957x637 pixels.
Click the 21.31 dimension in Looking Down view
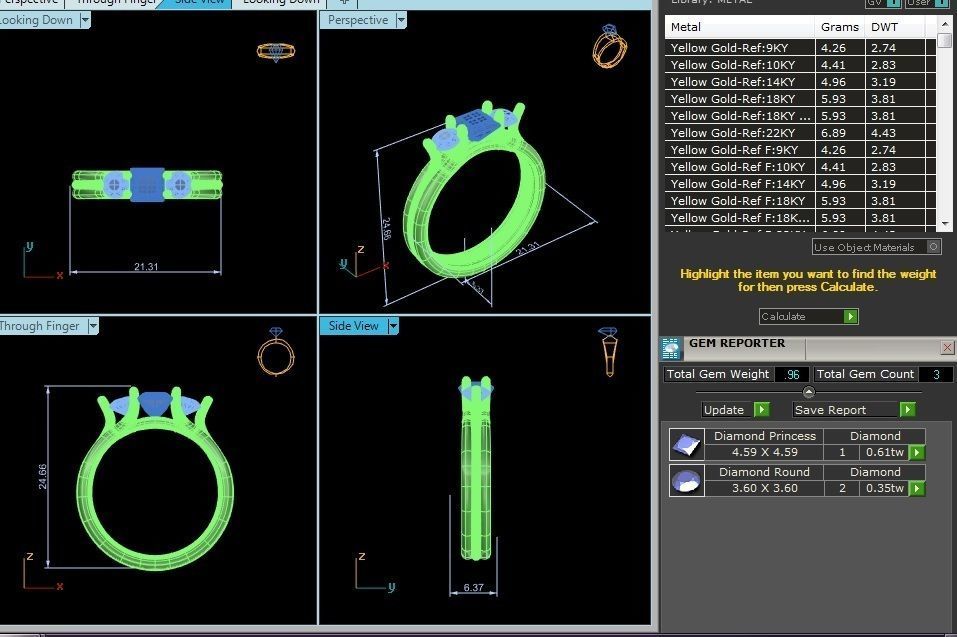coord(146,267)
